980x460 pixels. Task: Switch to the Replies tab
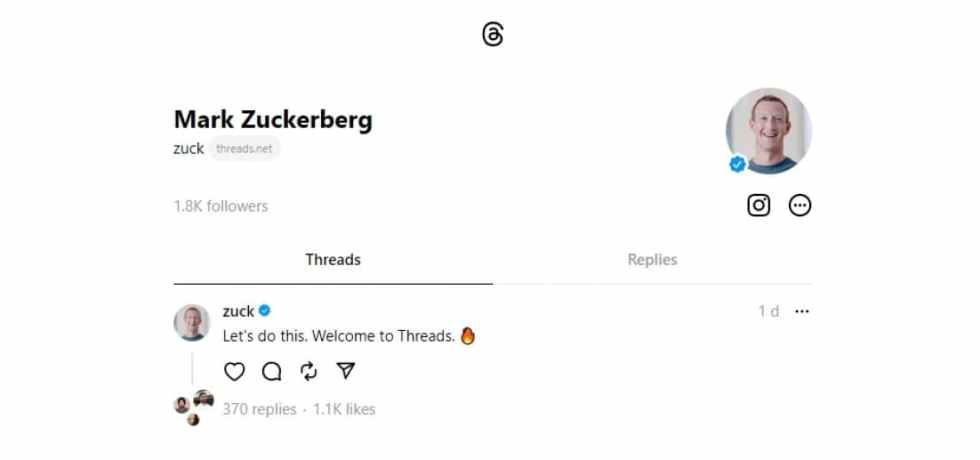click(652, 260)
